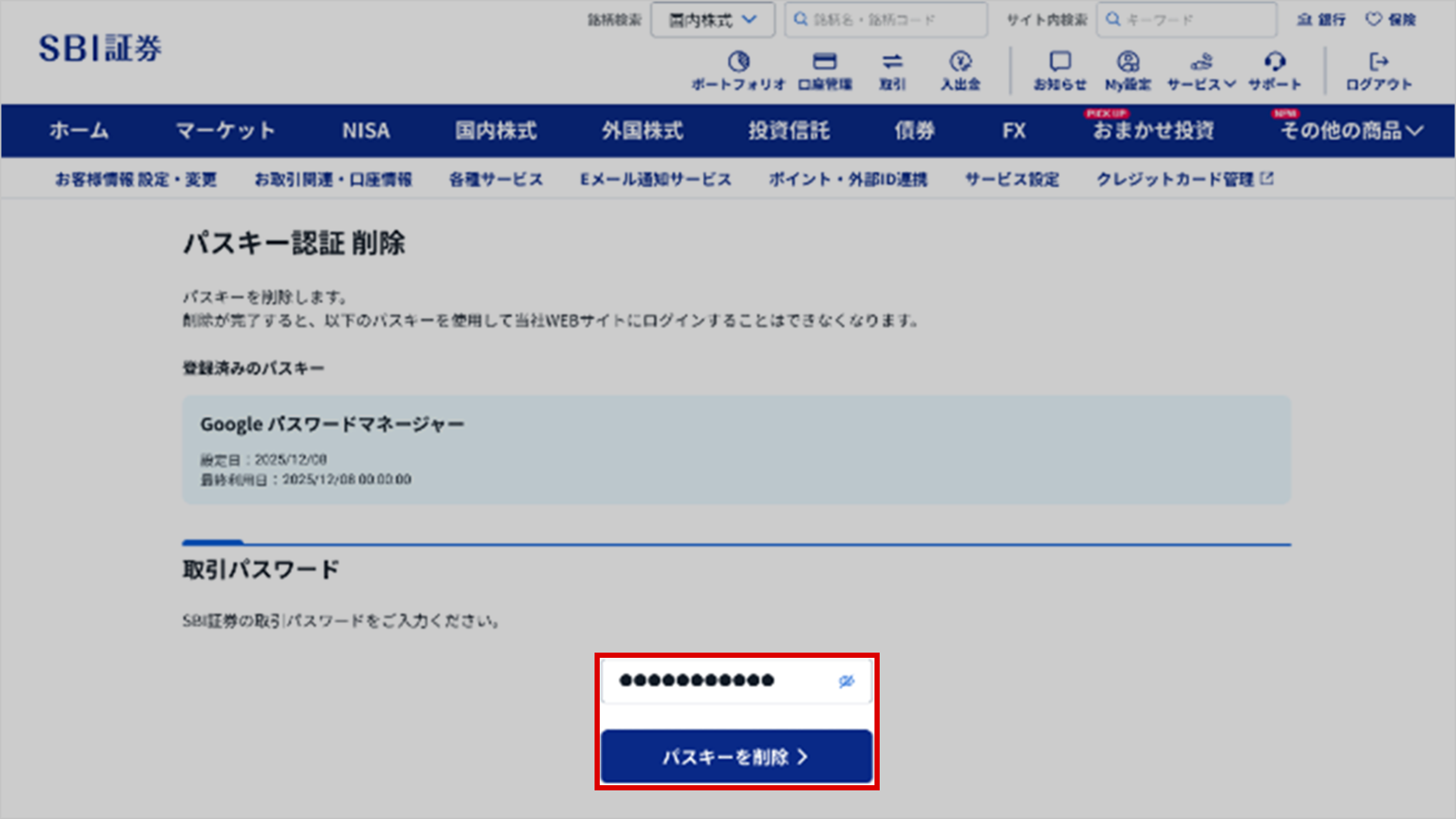Open the お知らせ notifications icon
The width and height of the screenshot is (1456, 819).
[x=1059, y=70]
